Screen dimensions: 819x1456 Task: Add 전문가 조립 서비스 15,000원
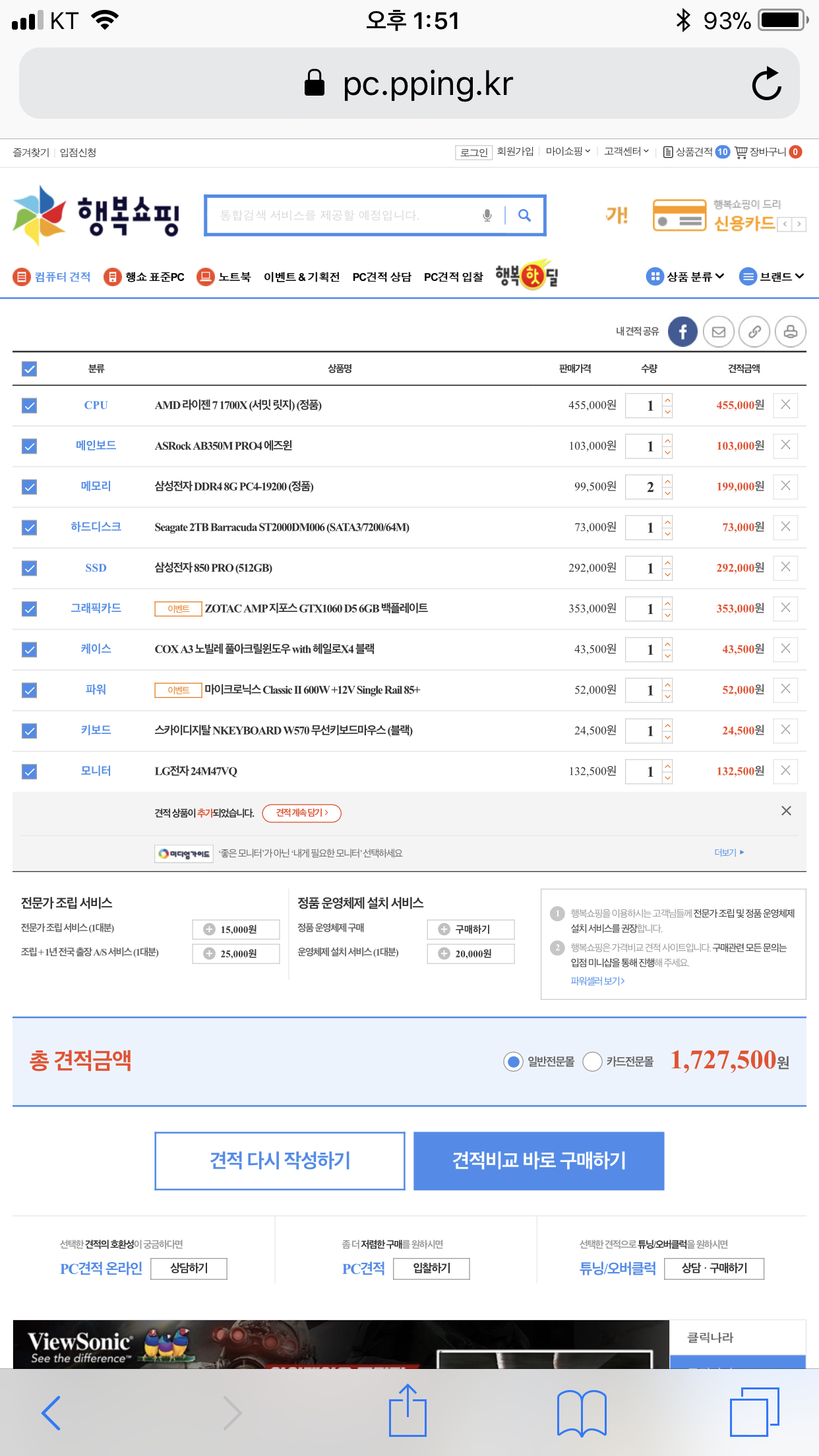pos(236,929)
